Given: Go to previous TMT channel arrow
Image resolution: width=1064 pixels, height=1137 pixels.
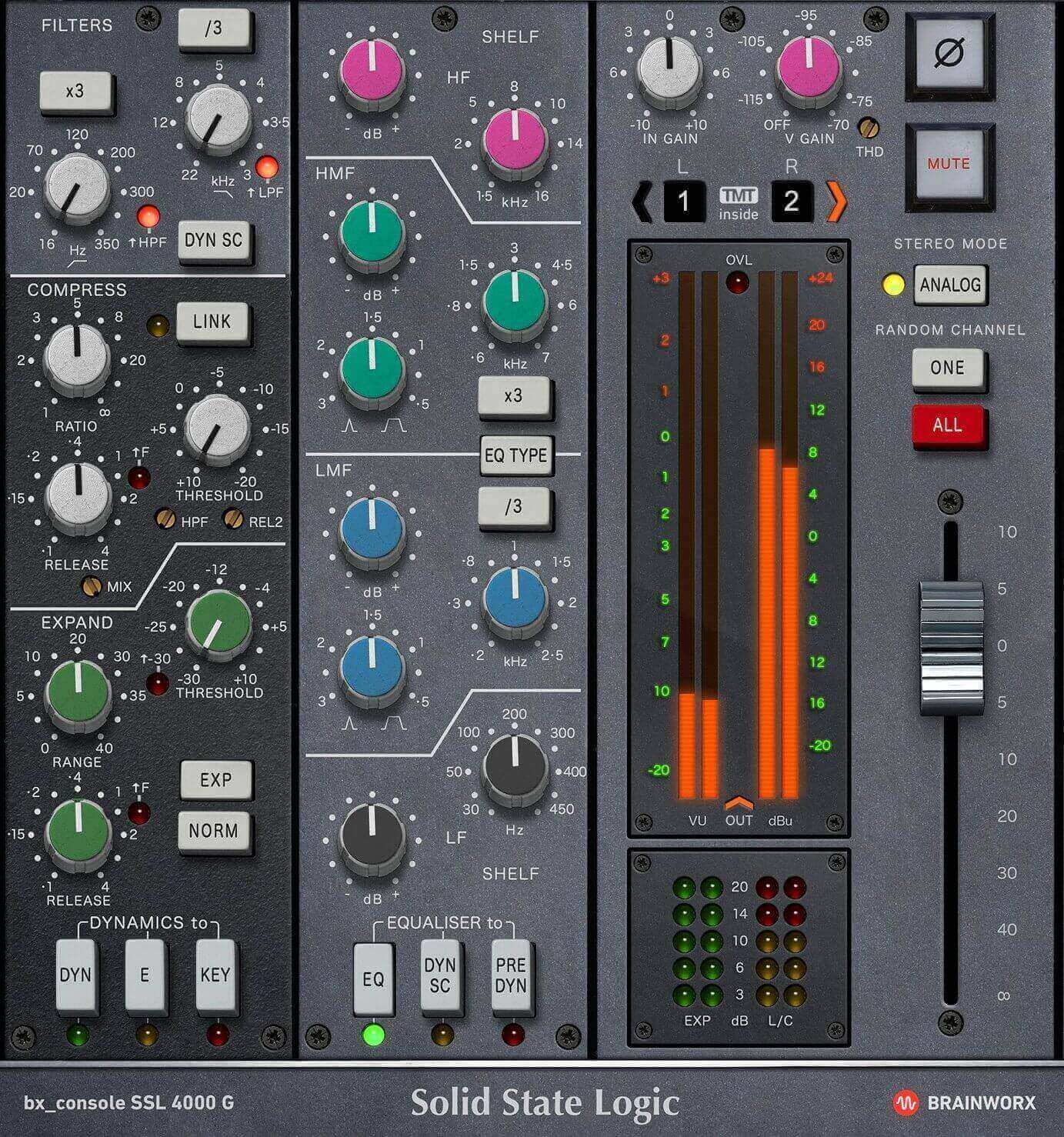Looking at the screenshot, I should coord(641,202).
